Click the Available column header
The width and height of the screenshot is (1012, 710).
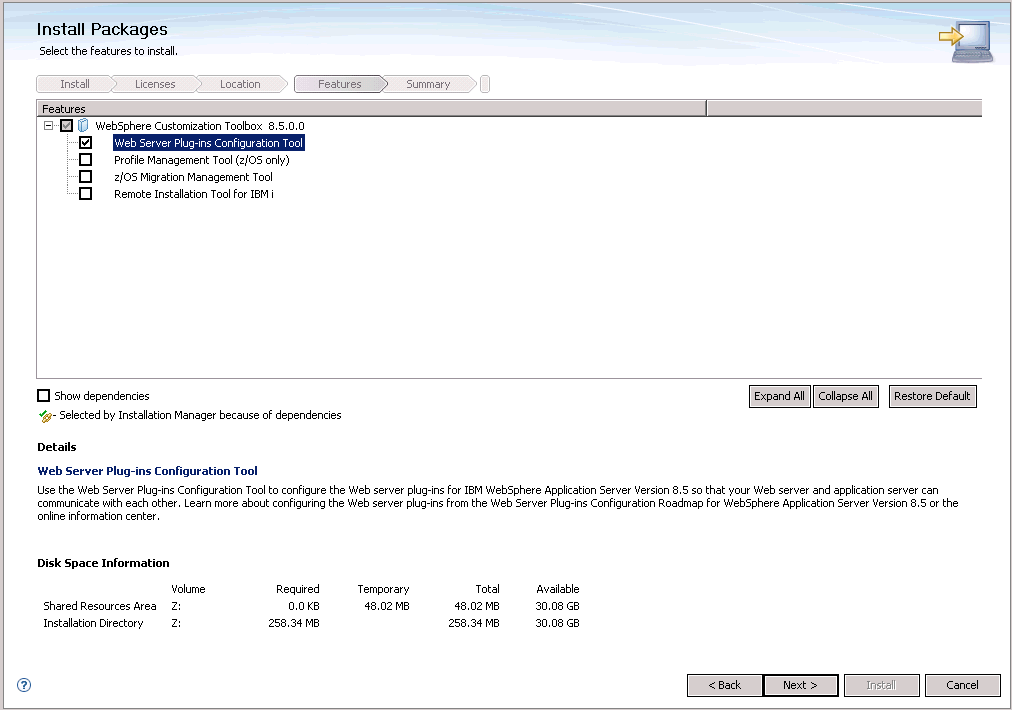pyautogui.click(x=558, y=589)
